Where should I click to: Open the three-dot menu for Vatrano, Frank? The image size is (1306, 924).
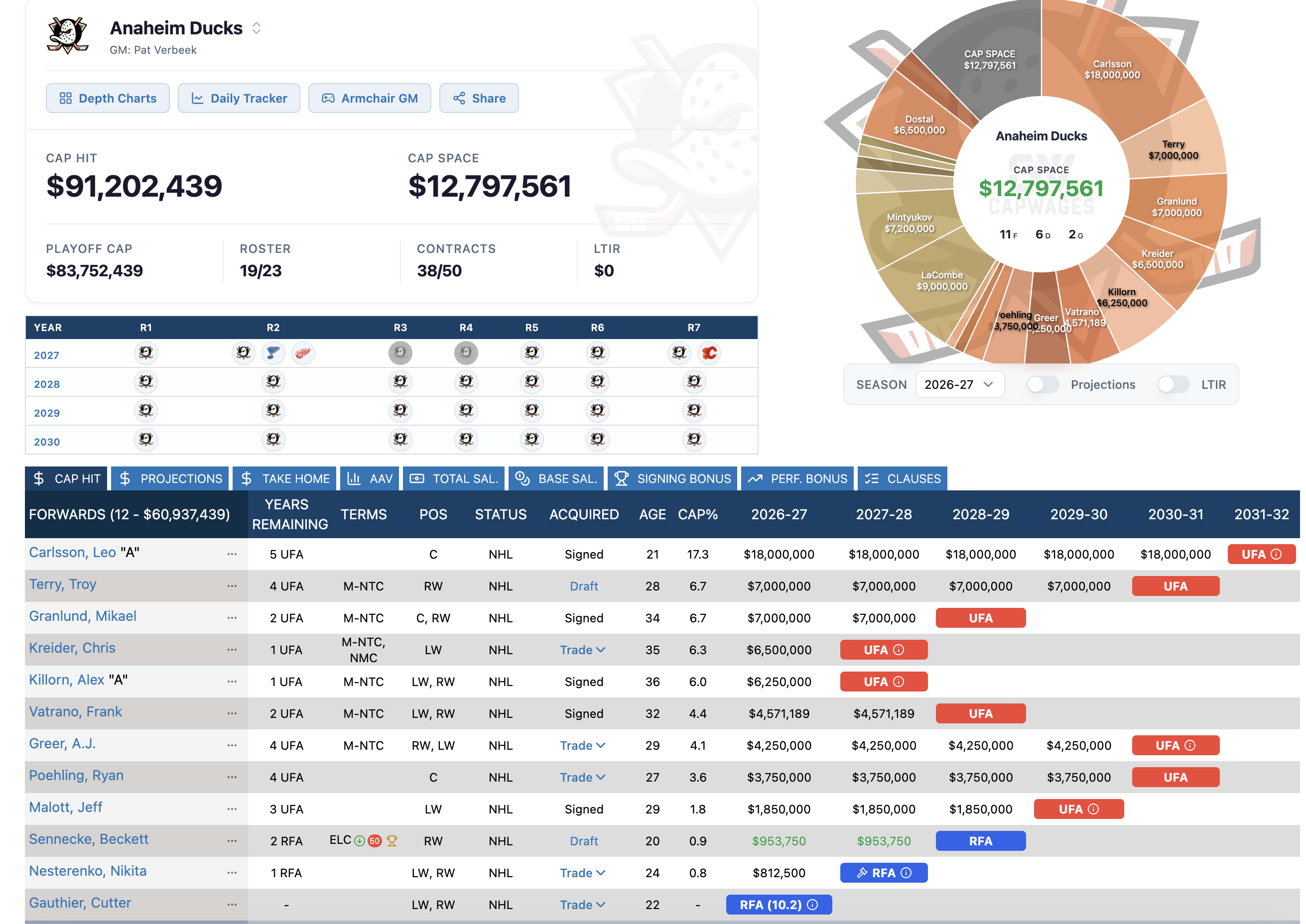click(232, 713)
